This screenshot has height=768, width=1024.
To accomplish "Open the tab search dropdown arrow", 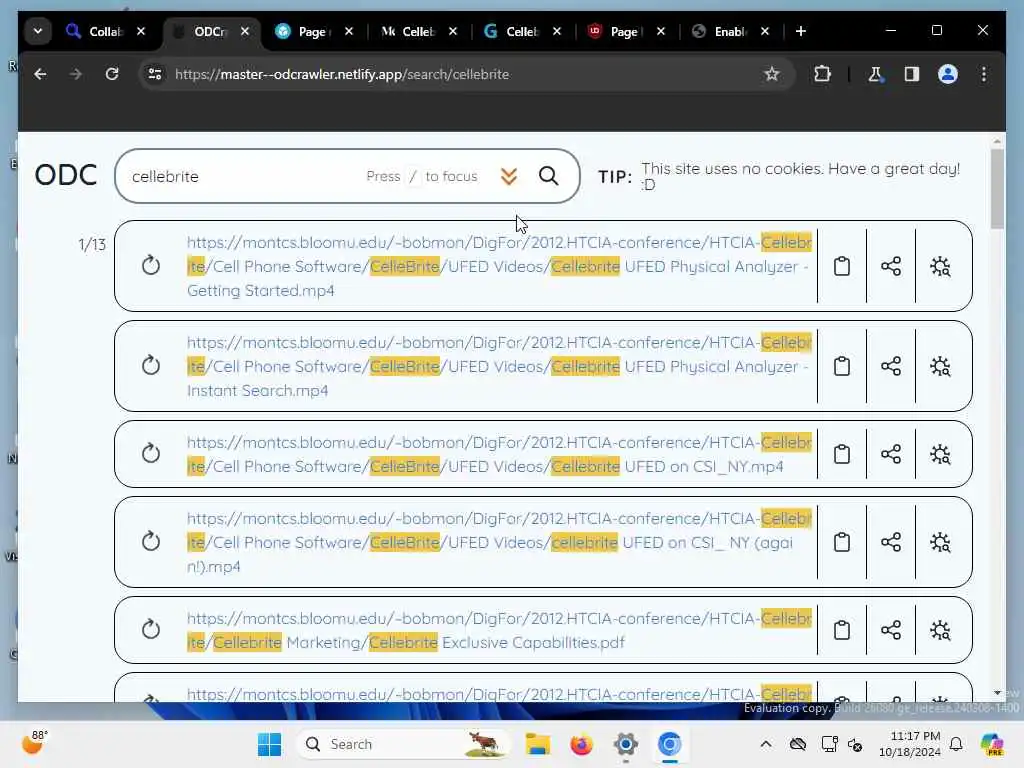I will pyautogui.click(x=38, y=31).
